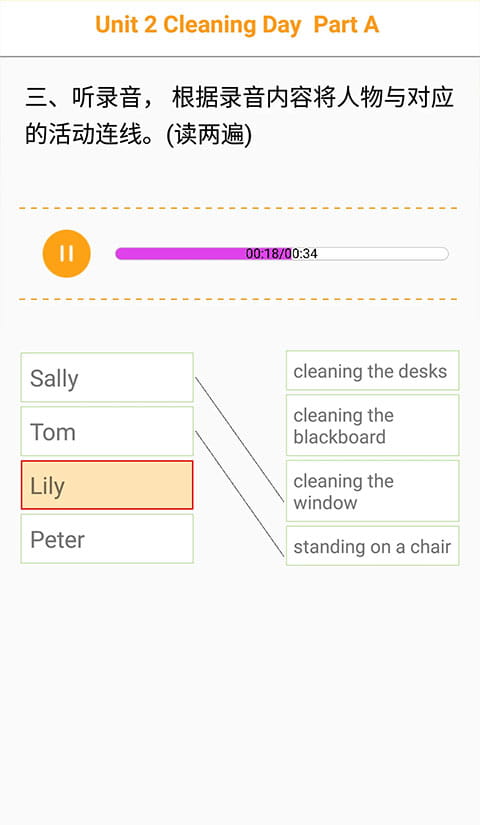The width and height of the screenshot is (480, 825).
Task: Click the "Unit 2 Cleaning Day Part A" title
Action: click(237, 25)
